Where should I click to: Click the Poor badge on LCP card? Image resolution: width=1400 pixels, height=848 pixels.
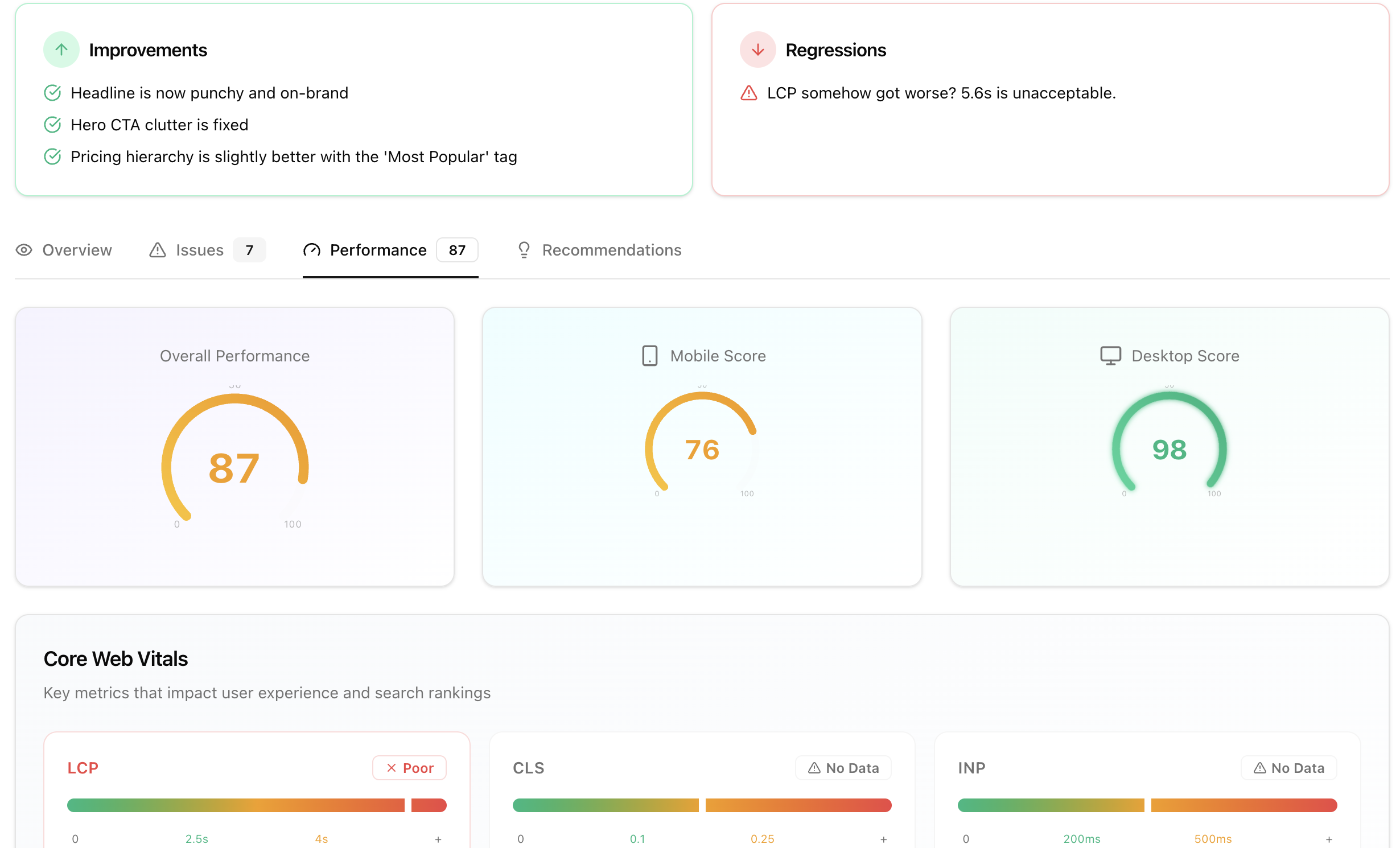click(409, 768)
